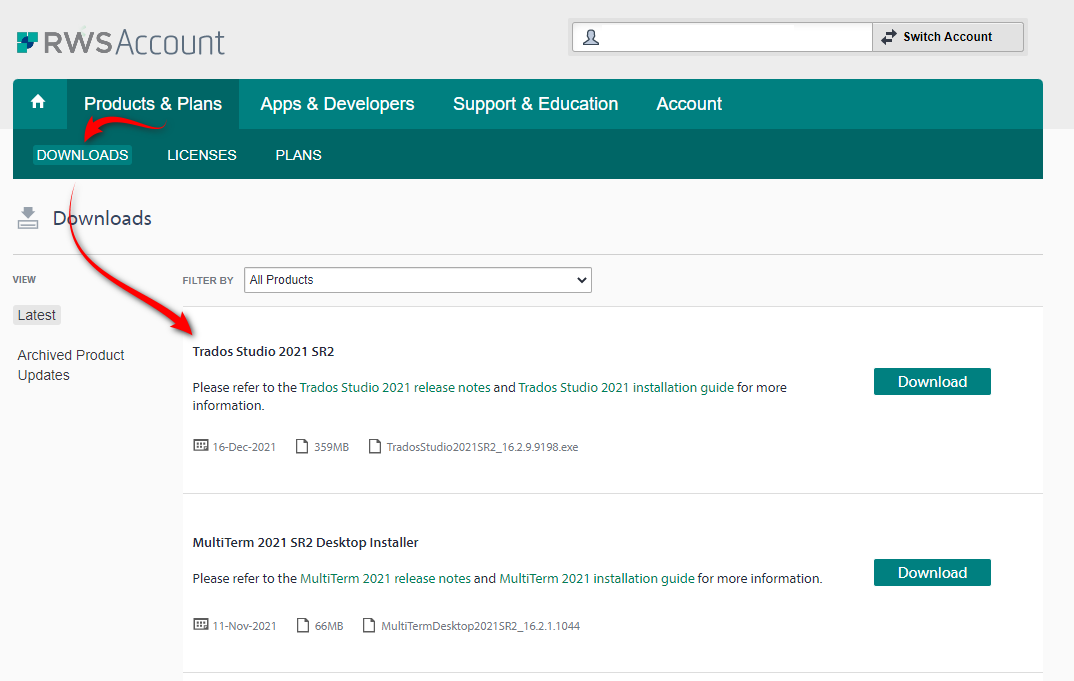
Task: Click calendar icon beside 11-Nov-2021
Action: pyautogui.click(x=201, y=625)
